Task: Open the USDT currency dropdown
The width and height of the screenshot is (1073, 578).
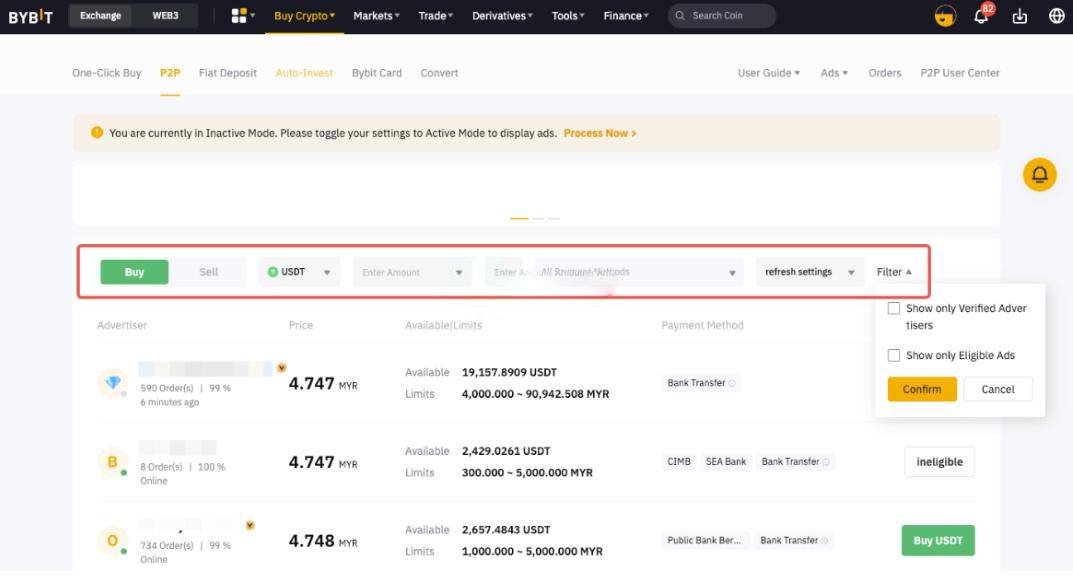Action: point(326,271)
